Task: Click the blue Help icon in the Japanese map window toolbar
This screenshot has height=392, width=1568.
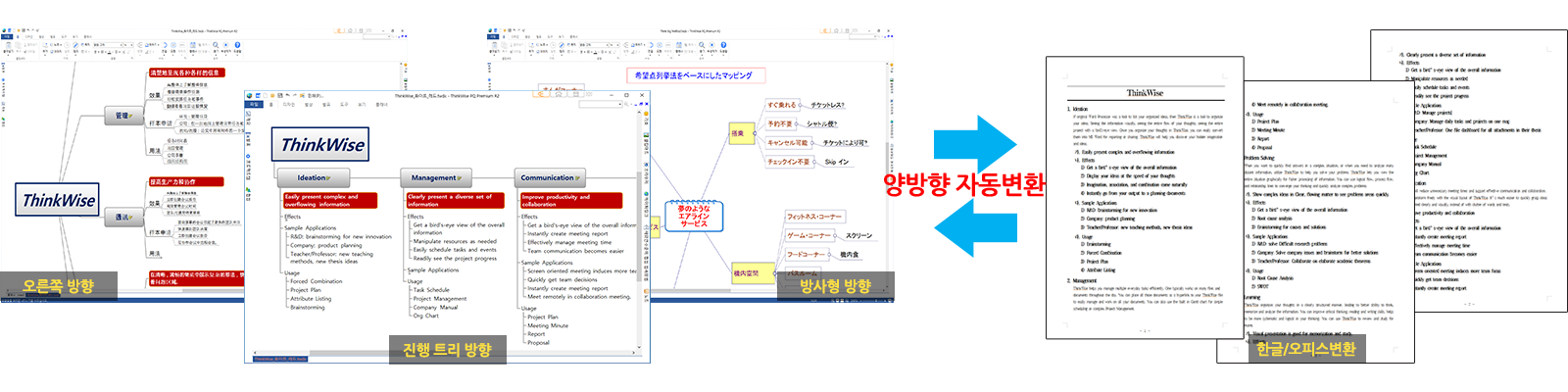Action: 723,45
